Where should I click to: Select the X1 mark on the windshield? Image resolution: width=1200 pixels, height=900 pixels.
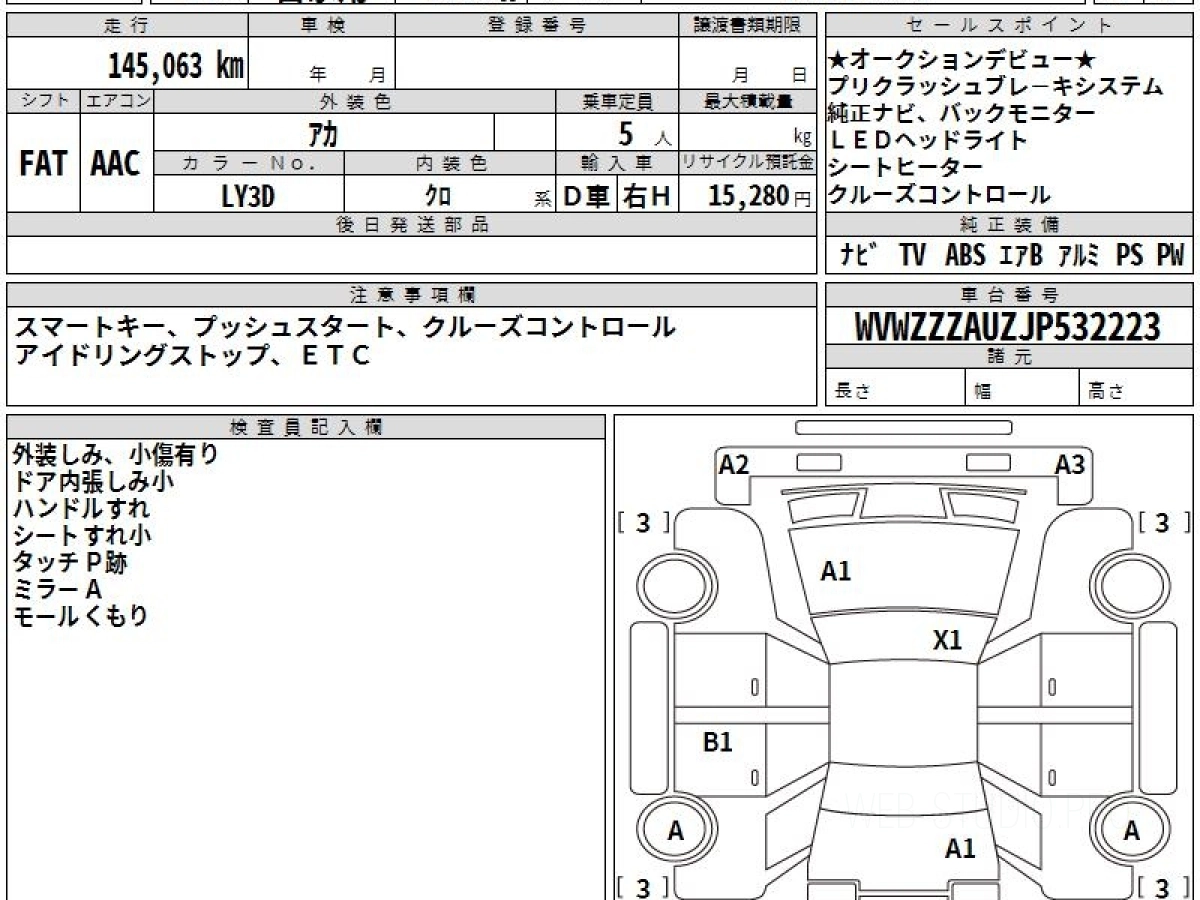947,640
